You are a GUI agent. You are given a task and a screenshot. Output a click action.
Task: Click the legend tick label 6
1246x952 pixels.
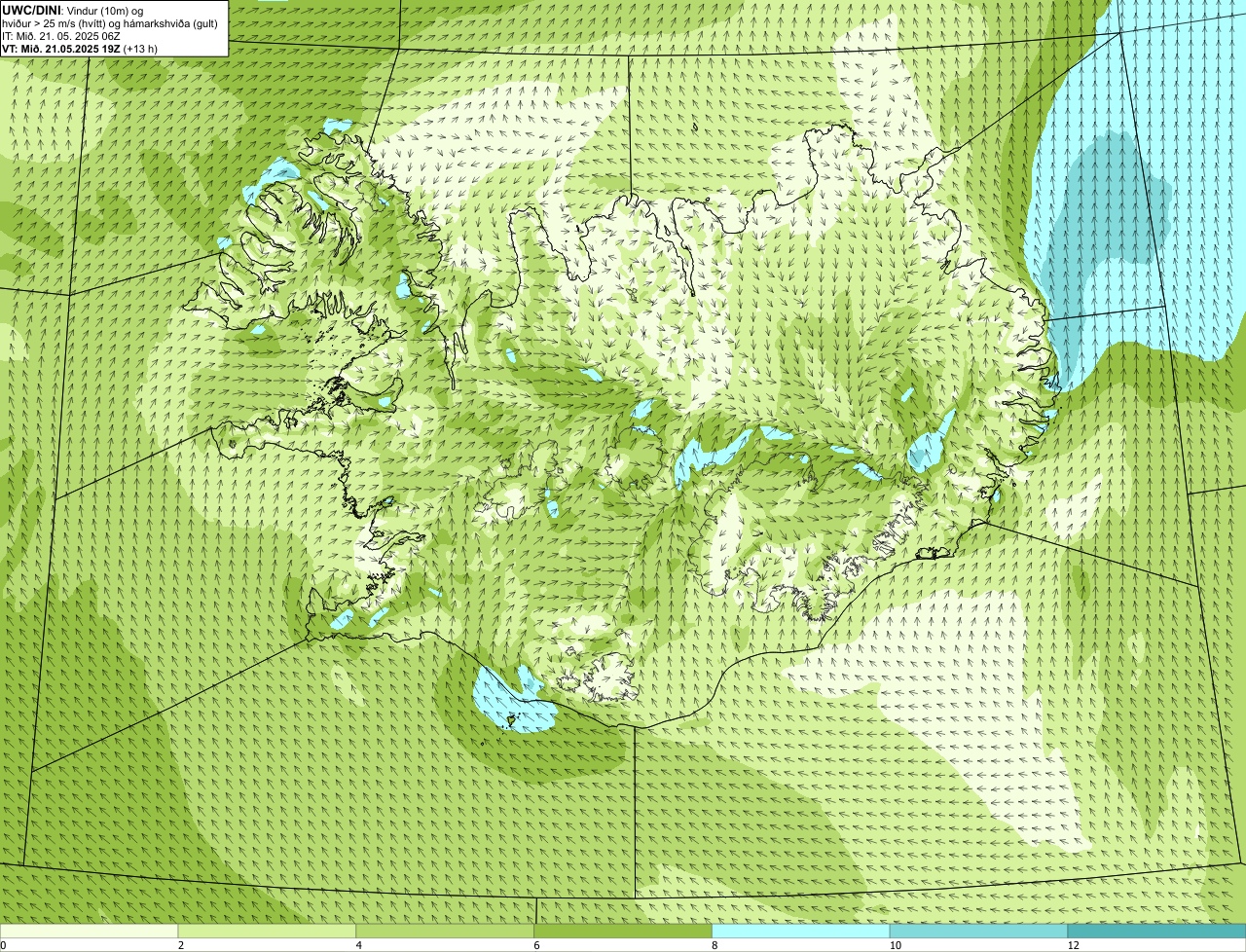click(536, 945)
